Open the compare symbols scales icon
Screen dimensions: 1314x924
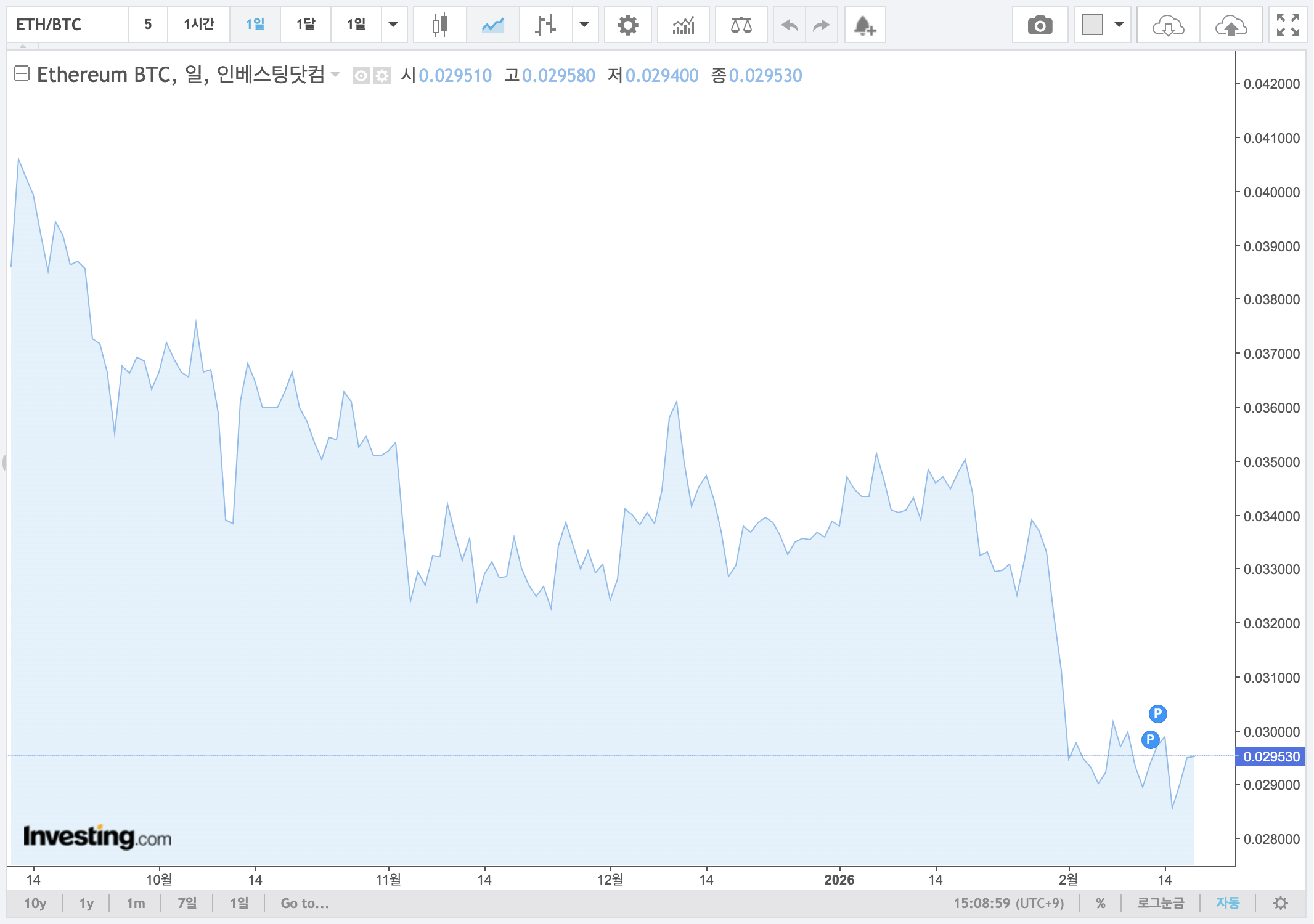click(x=741, y=25)
